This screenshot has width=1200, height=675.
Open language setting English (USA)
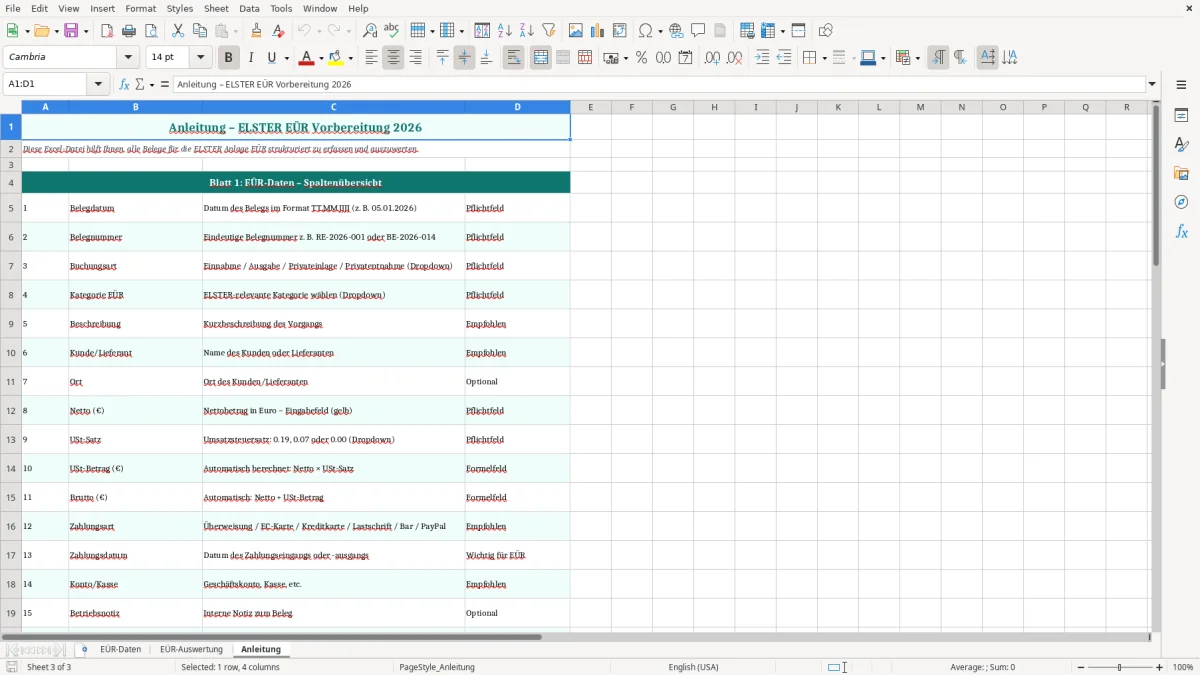[x=693, y=667]
